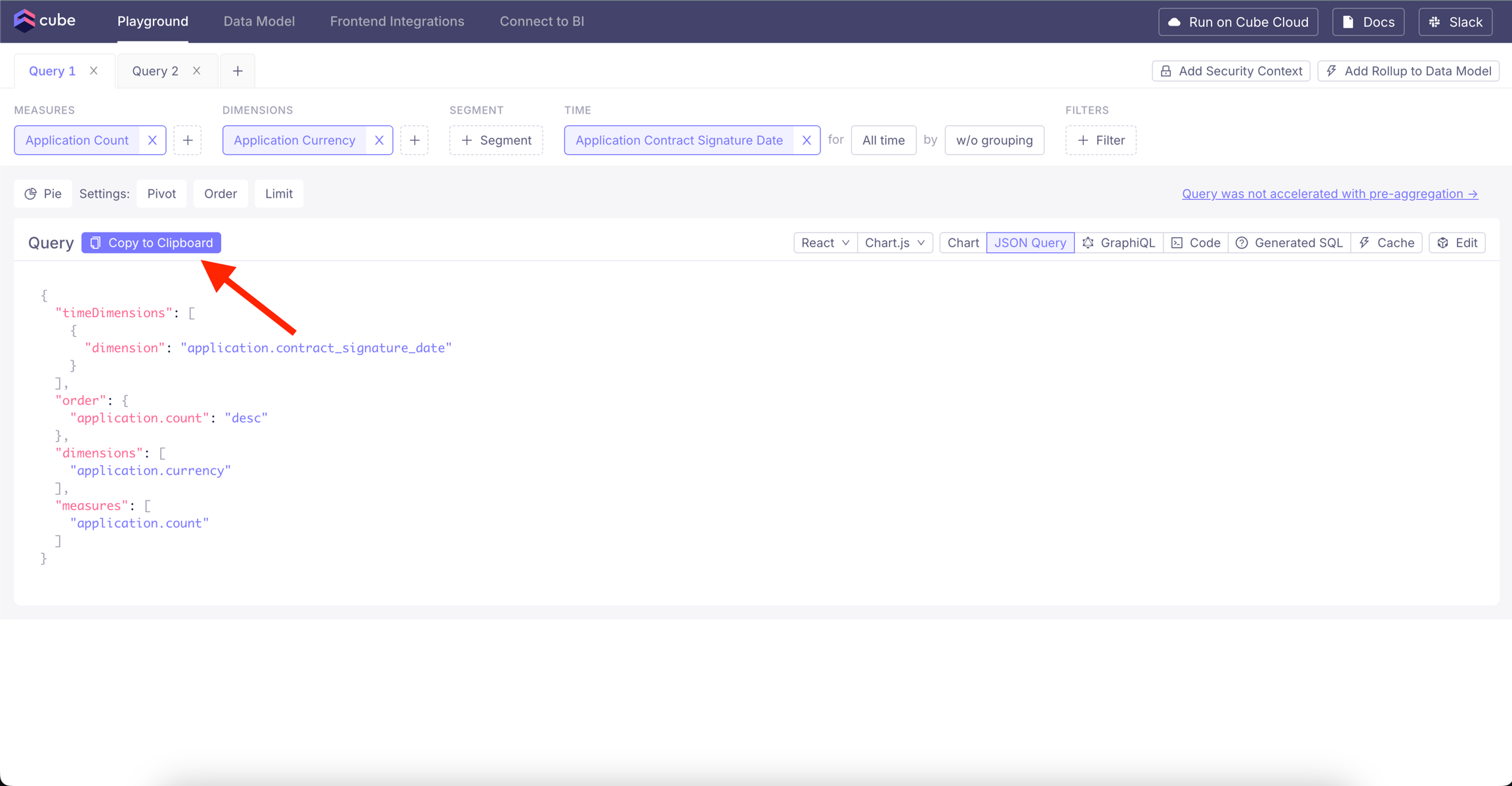Switch to Generated SQL view
Image resolution: width=1512 pixels, height=786 pixels.
coord(1290,242)
